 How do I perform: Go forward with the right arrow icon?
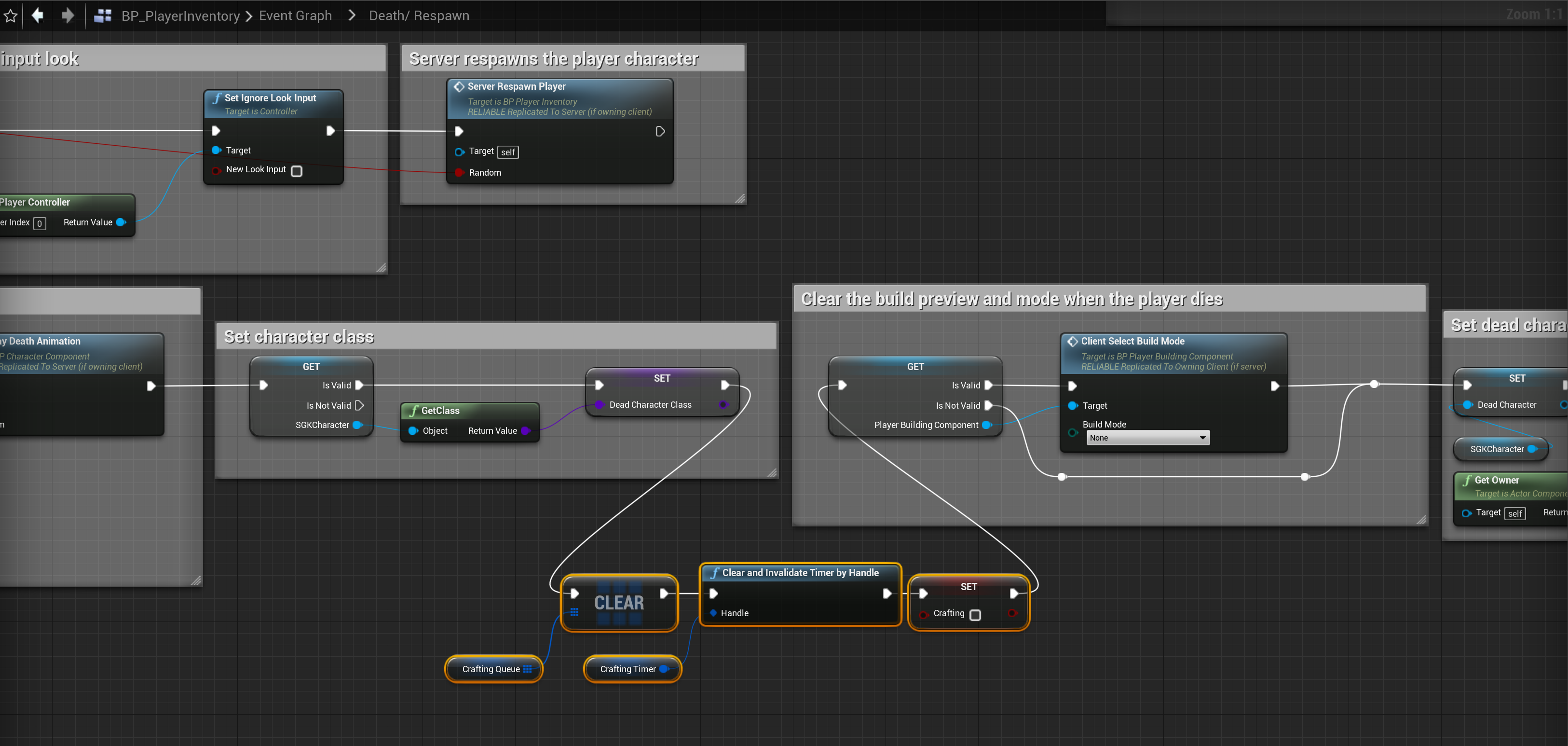pyautogui.click(x=68, y=15)
